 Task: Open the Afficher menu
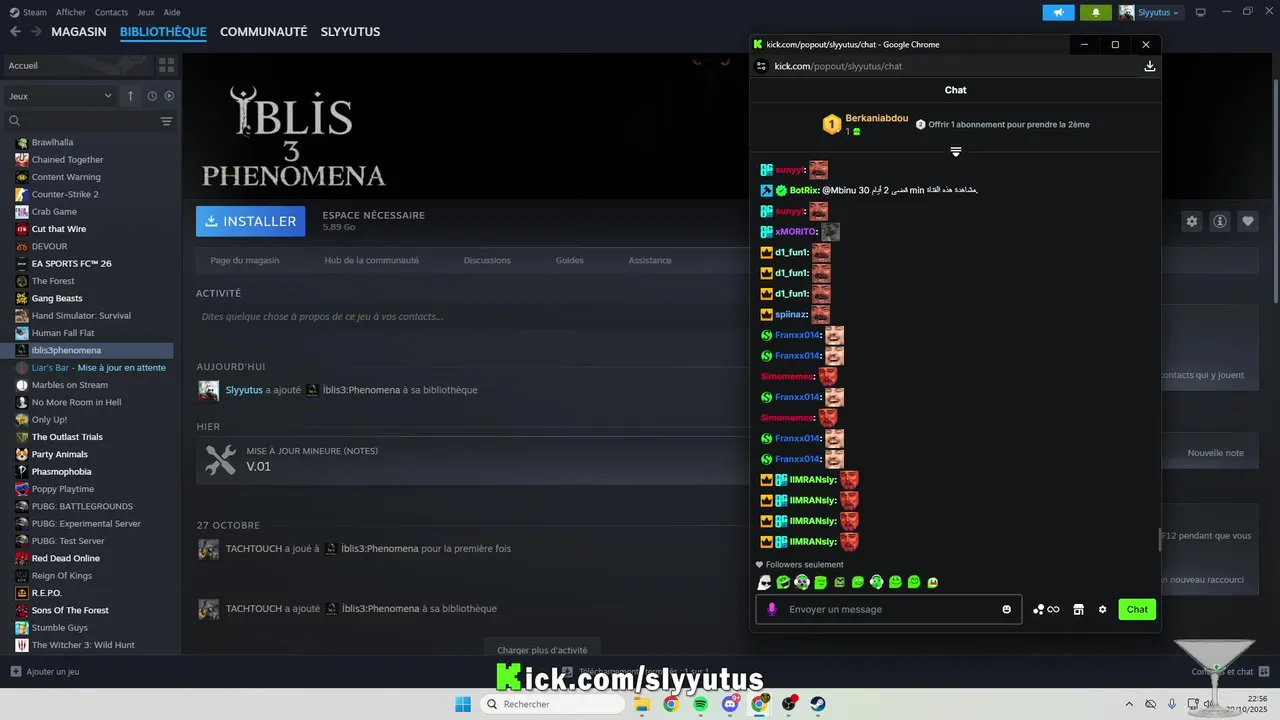pyautogui.click(x=70, y=12)
